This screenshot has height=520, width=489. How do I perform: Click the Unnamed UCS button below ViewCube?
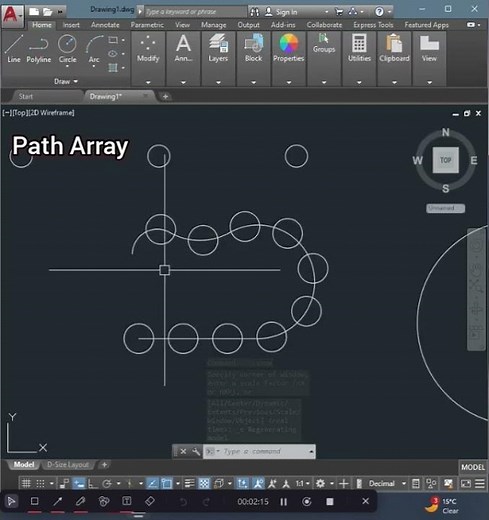coord(445,208)
